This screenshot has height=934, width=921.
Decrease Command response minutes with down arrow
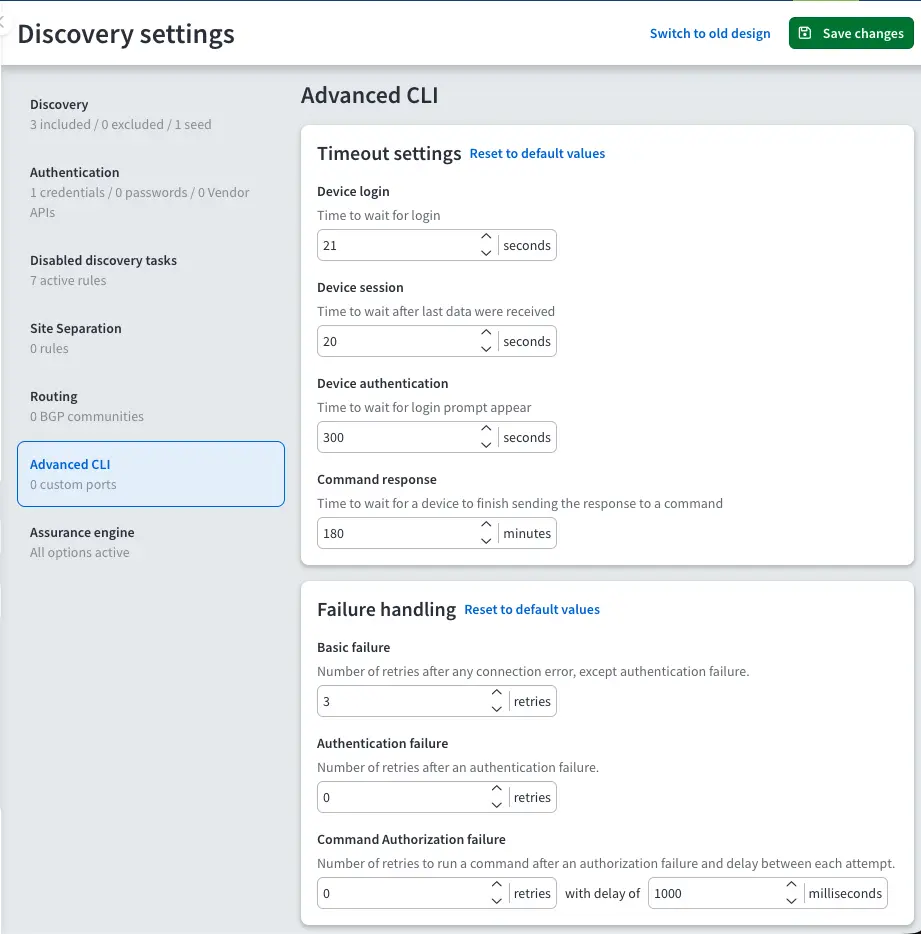486,541
